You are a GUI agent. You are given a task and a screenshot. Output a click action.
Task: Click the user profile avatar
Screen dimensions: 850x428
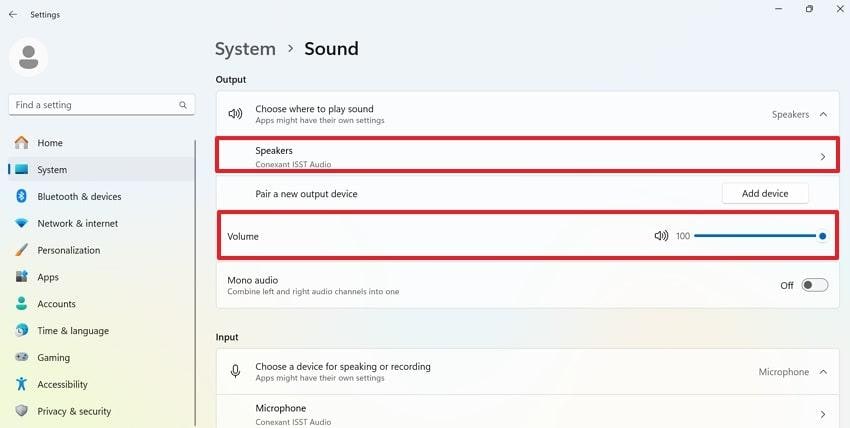click(x=28, y=57)
